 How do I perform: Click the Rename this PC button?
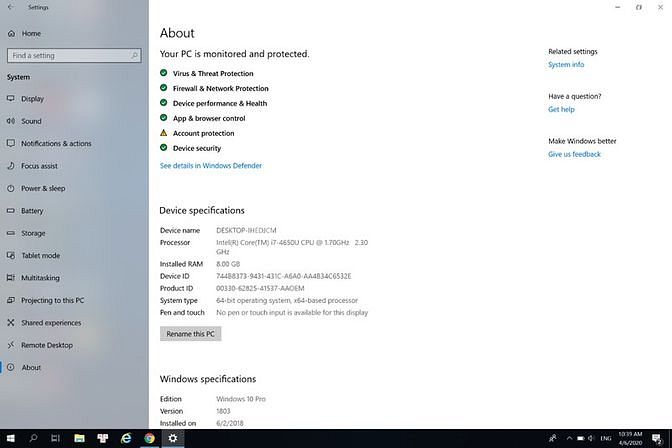(x=191, y=334)
